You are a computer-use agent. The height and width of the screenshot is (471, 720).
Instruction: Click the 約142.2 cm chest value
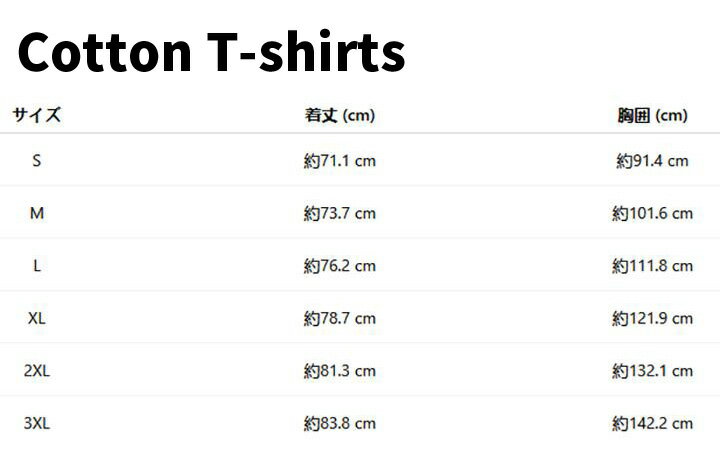click(652, 424)
